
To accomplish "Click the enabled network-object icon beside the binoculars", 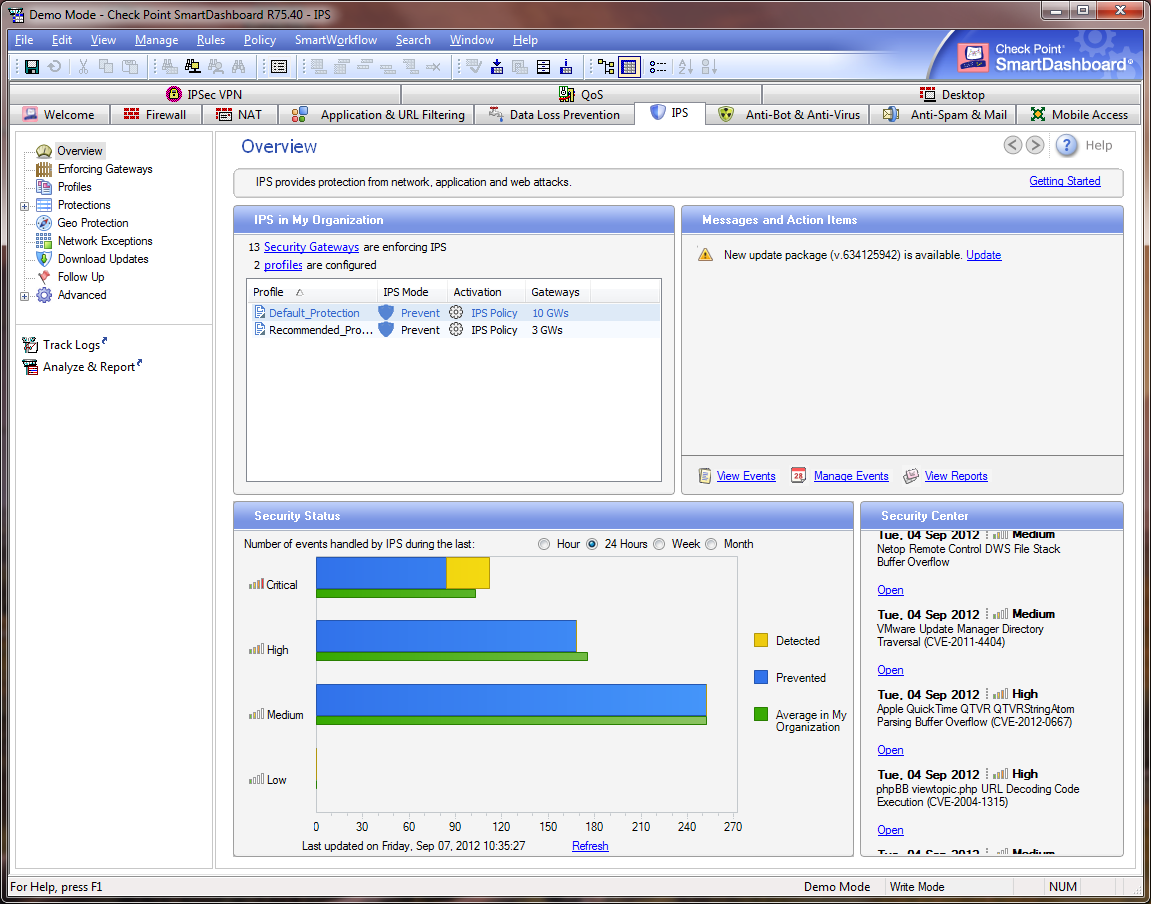I will coord(192,67).
